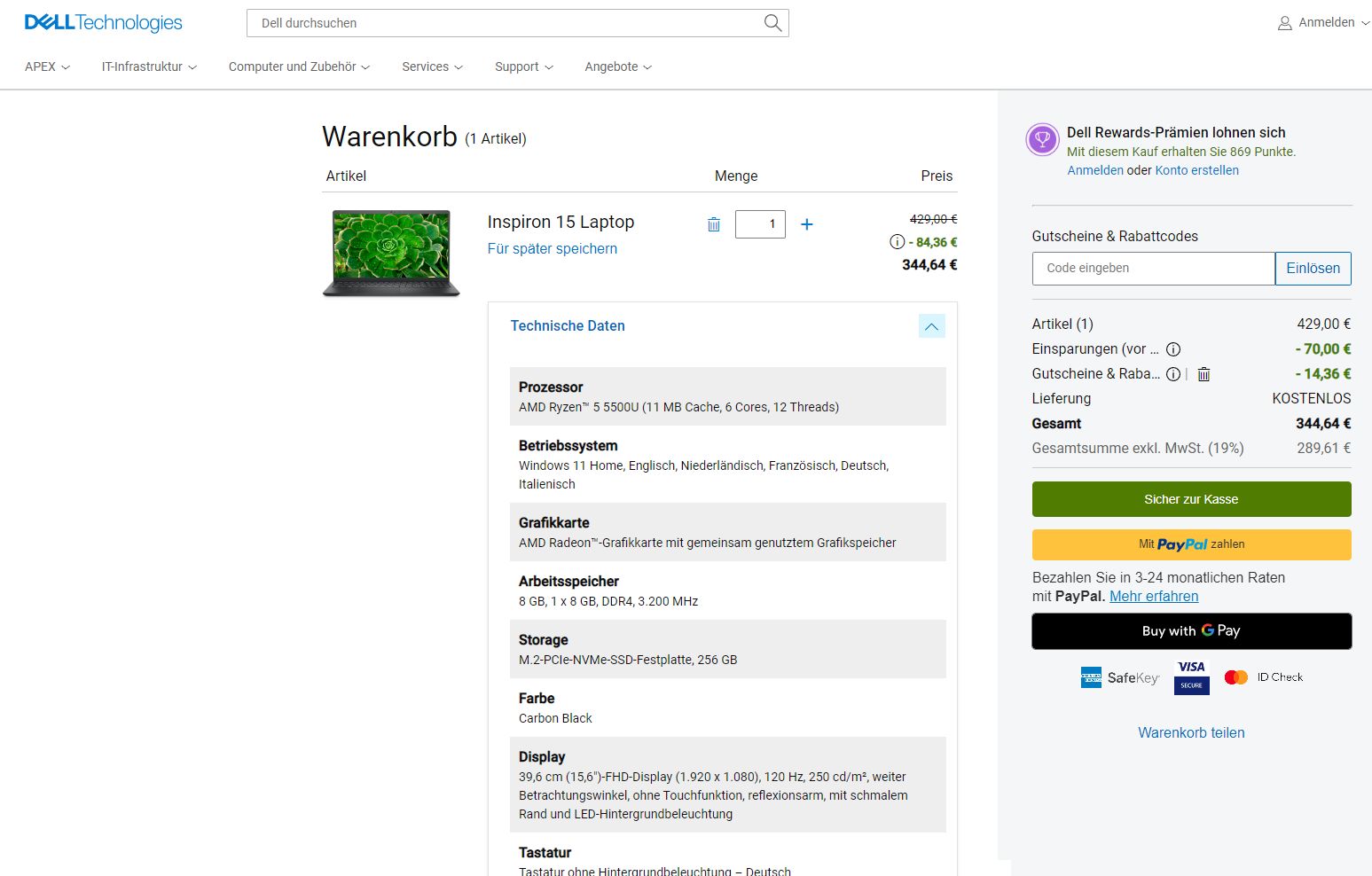Image resolution: width=1372 pixels, height=876 pixels.
Task: Click the M.2-PCIe-NVMe-SSD-Festplatte, 256 GB text
Action: [x=628, y=661]
